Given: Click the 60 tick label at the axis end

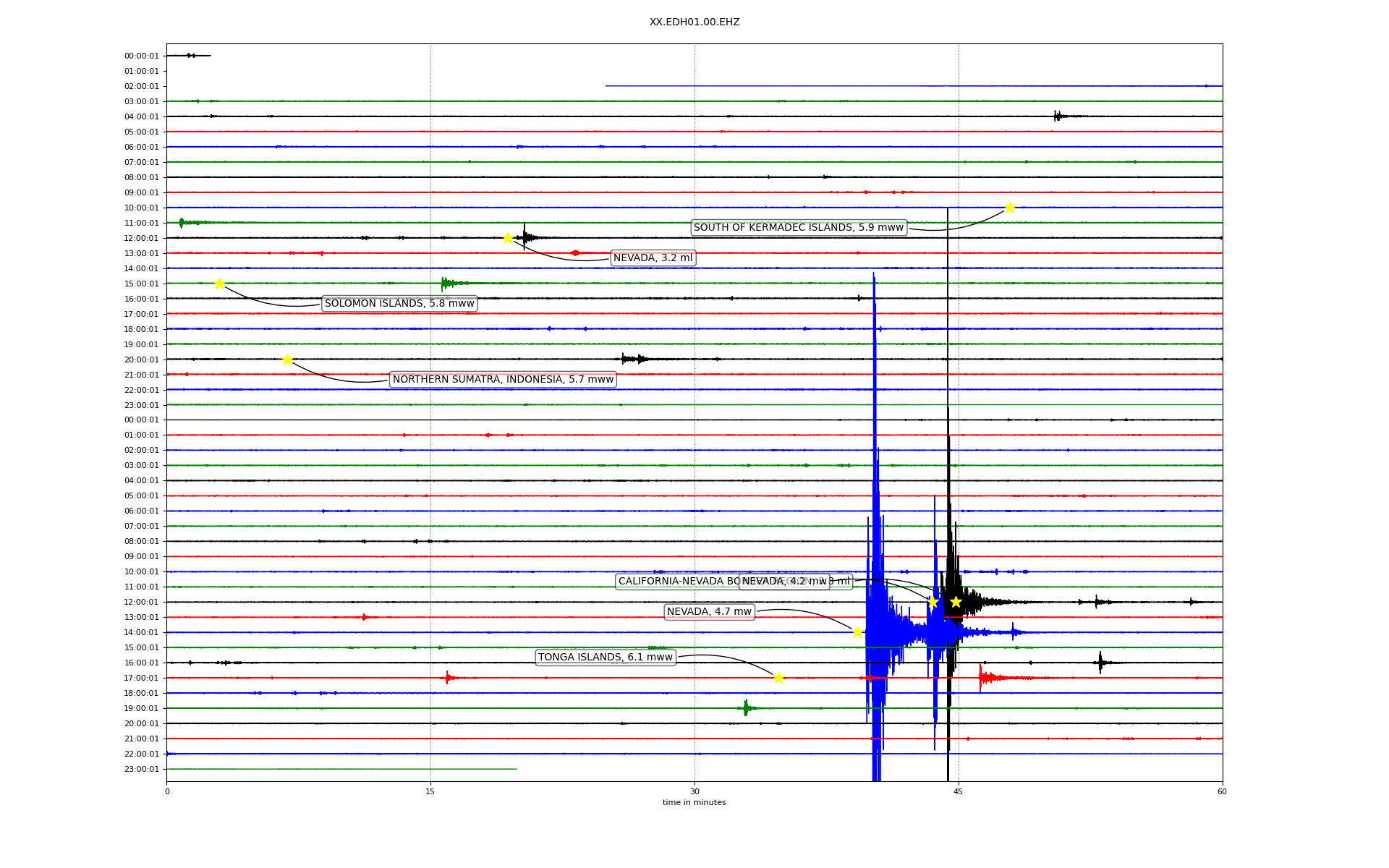Looking at the screenshot, I should pos(1221,791).
